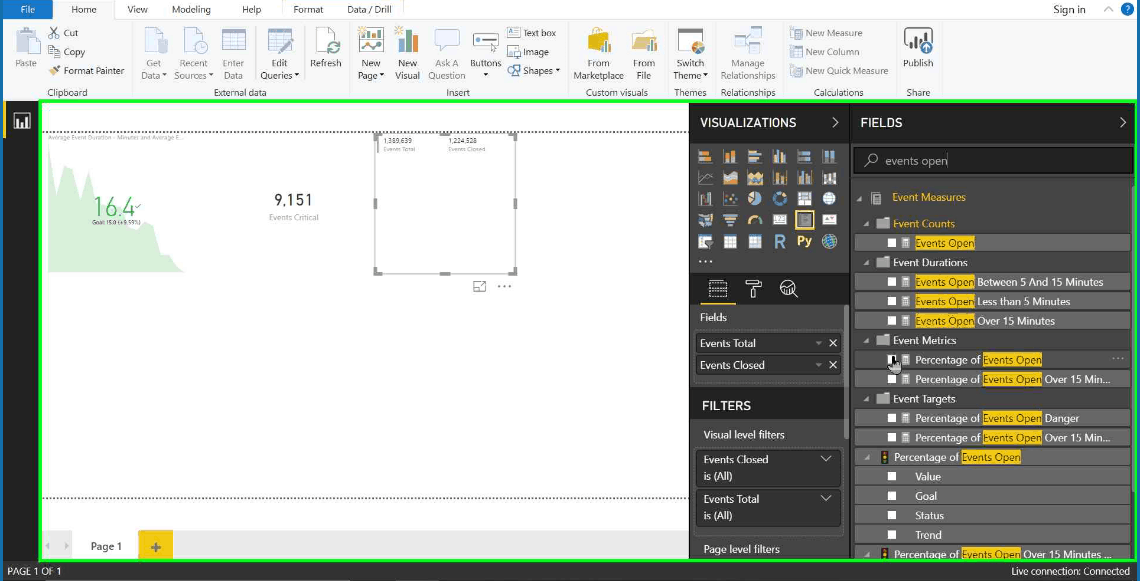Switch to the Format ribbon tab
Image resolution: width=1141 pixels, height=581 pixels.
309,9
